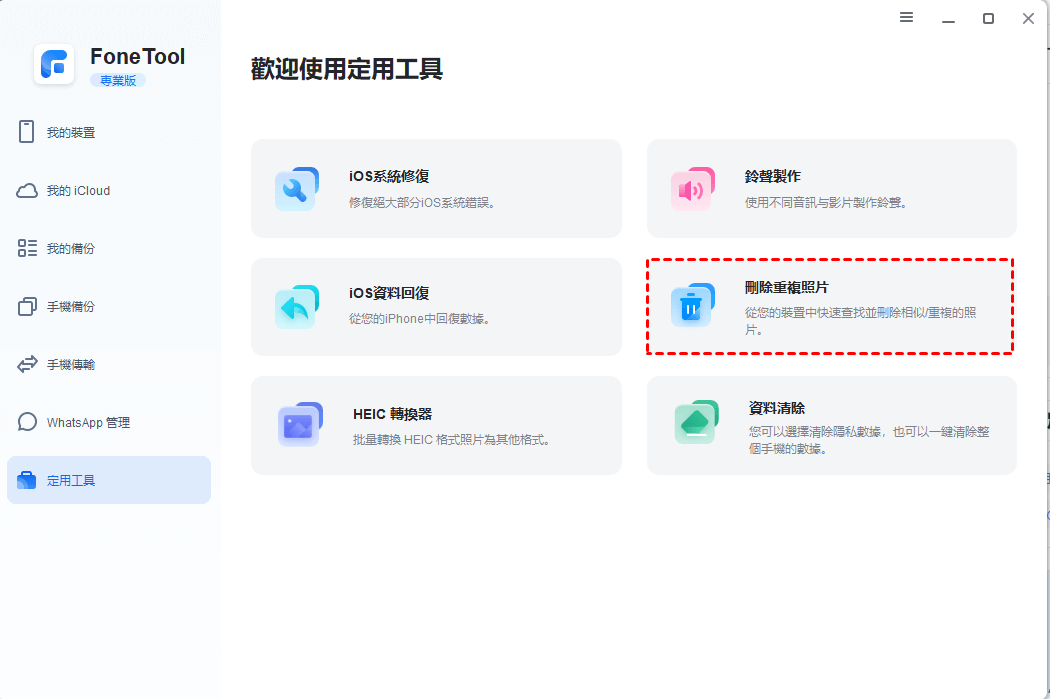
Task: Select 我的備份 from the sidebar
Action: pos(71,249)
